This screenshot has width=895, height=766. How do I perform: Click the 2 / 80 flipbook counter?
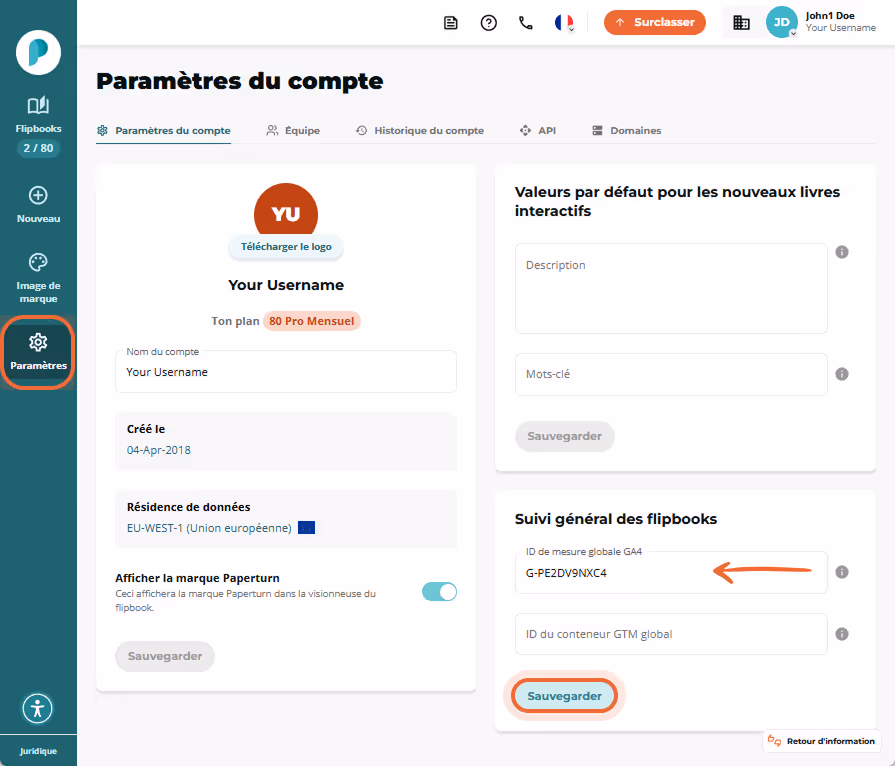click(x=38, y=148)
